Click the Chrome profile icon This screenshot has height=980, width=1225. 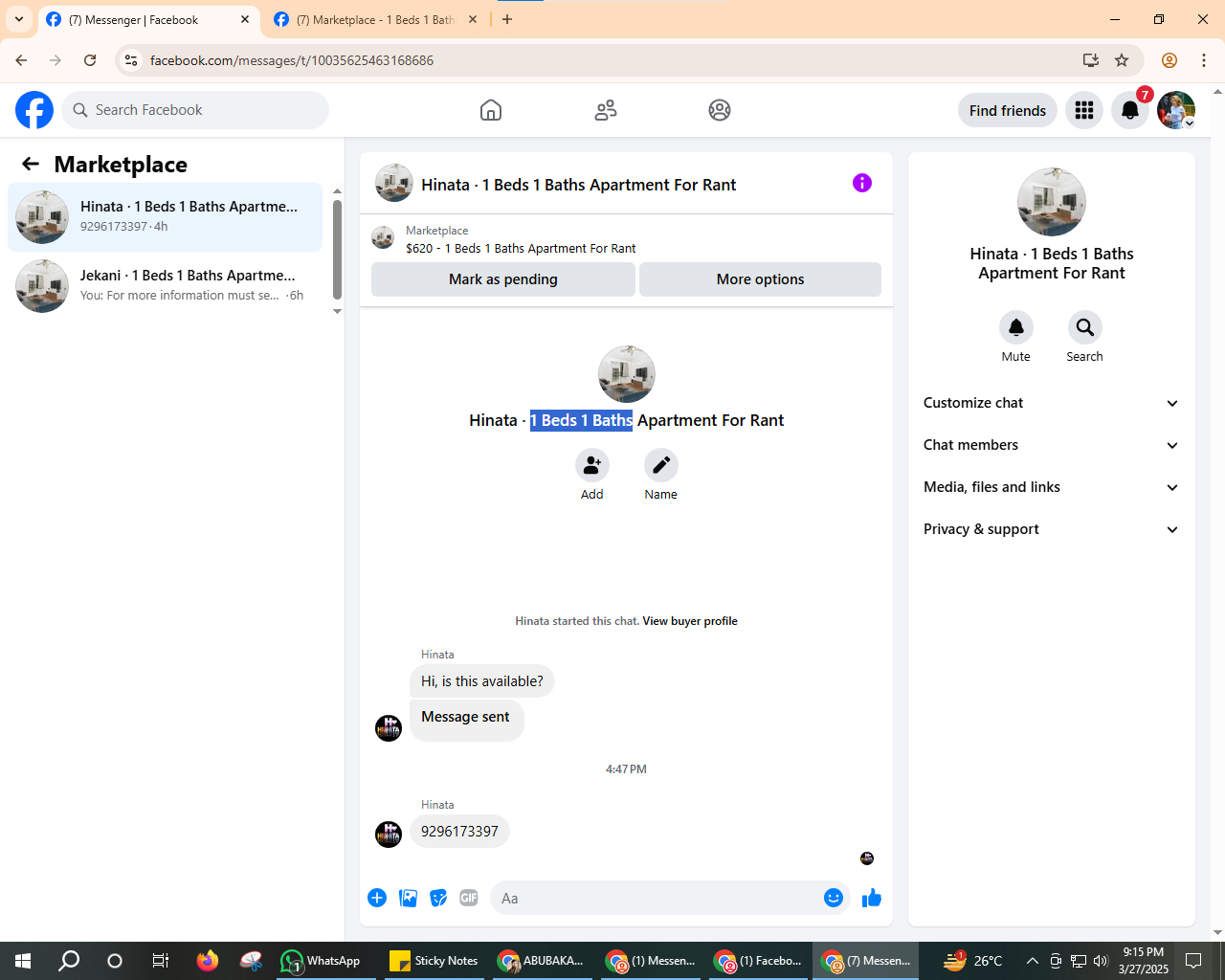click(x=1169, y=60)
